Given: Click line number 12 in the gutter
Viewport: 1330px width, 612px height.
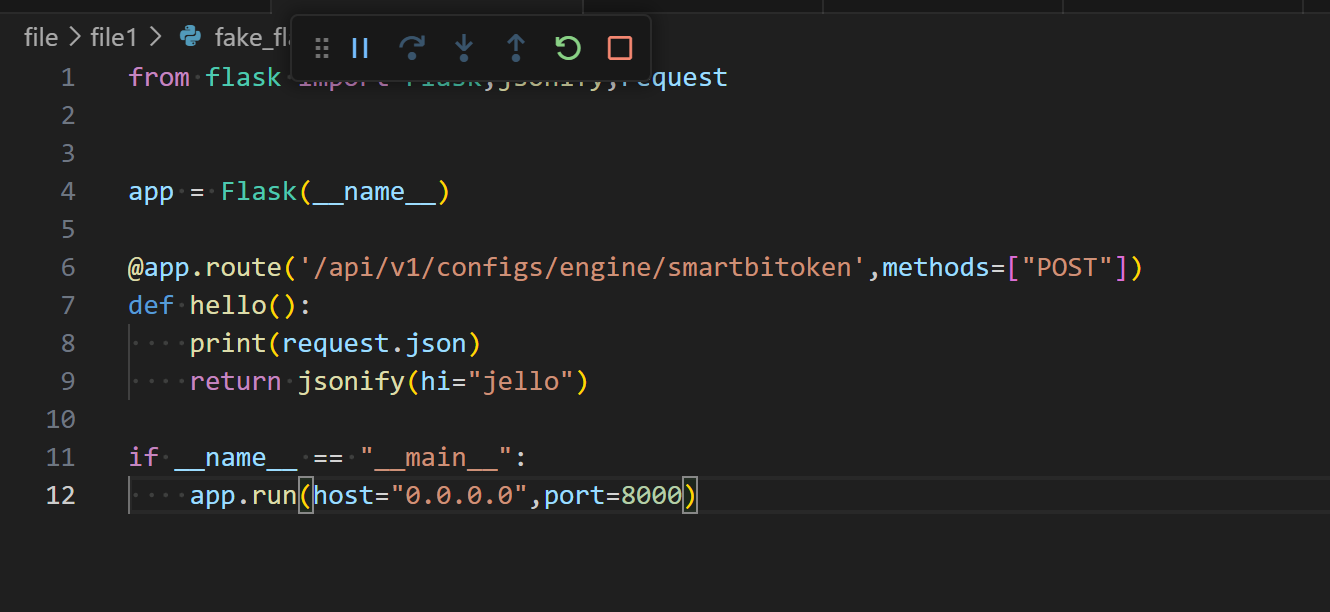Looking at the screenshot, I should pos(60,495).
